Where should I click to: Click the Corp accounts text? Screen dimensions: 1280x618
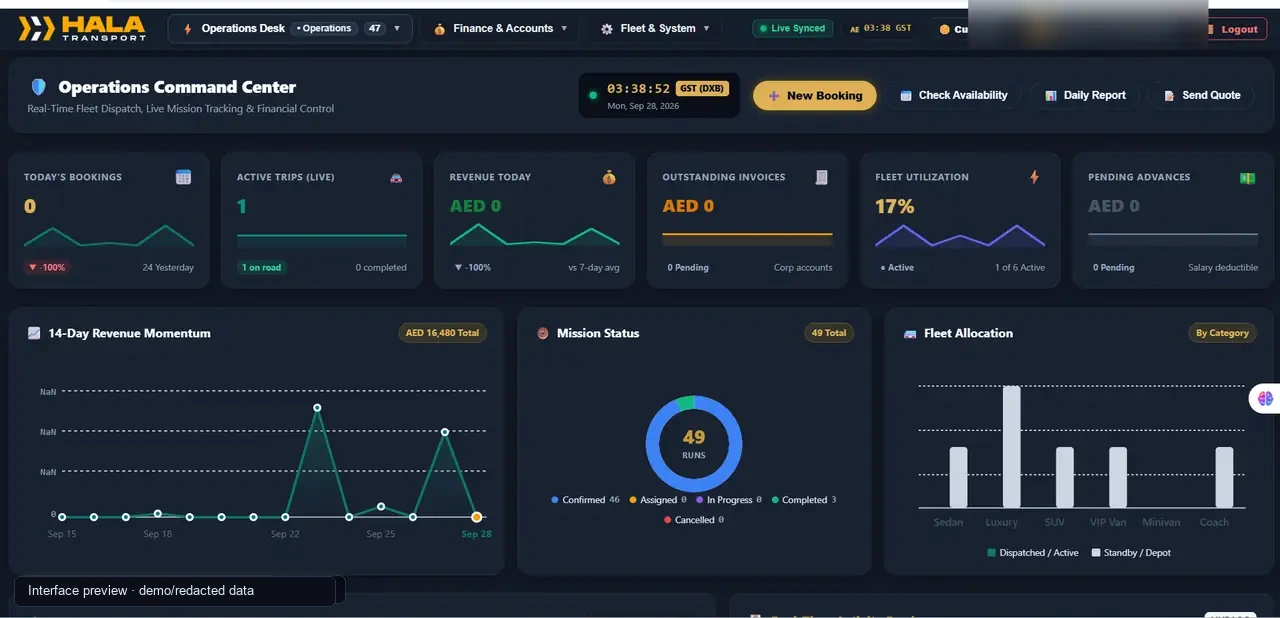point(803,268)
